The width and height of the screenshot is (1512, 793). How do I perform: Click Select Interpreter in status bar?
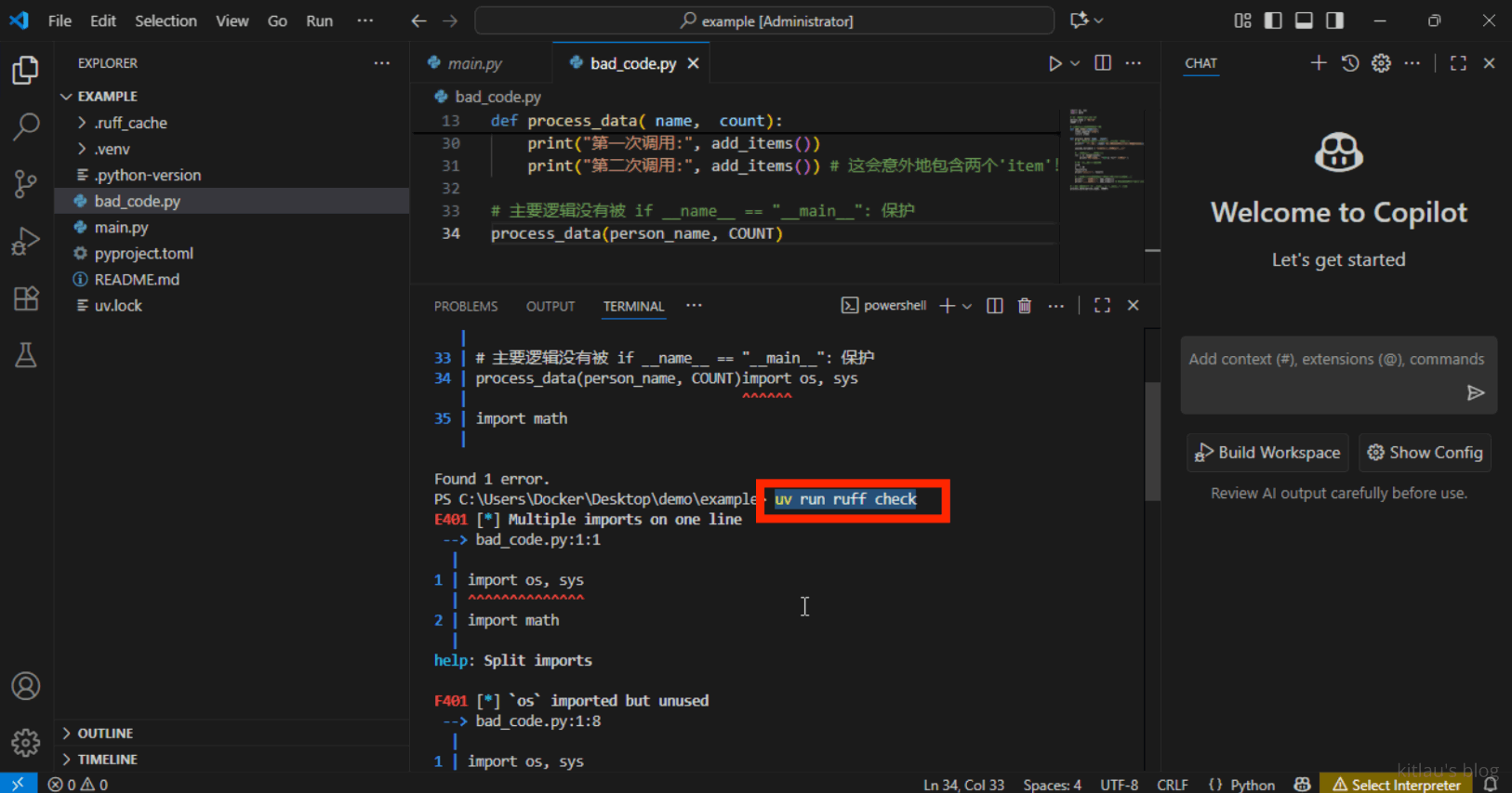1396,785
